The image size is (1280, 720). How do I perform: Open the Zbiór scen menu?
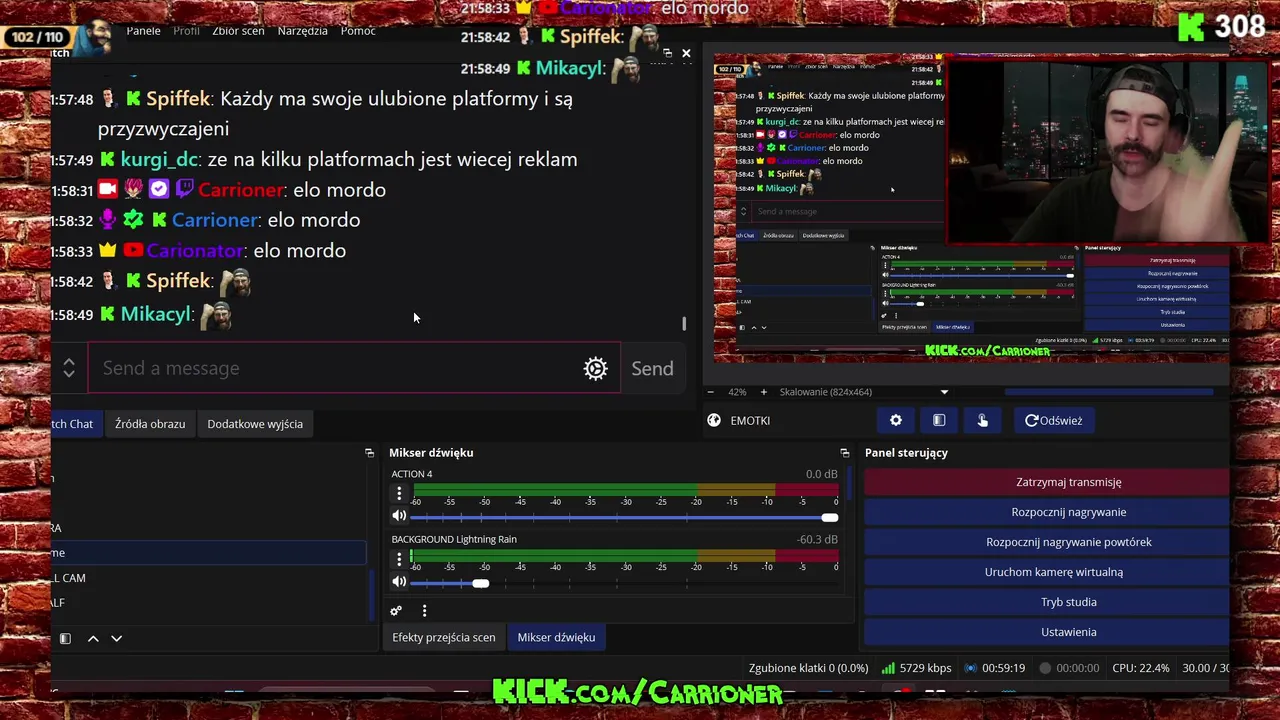238,31
